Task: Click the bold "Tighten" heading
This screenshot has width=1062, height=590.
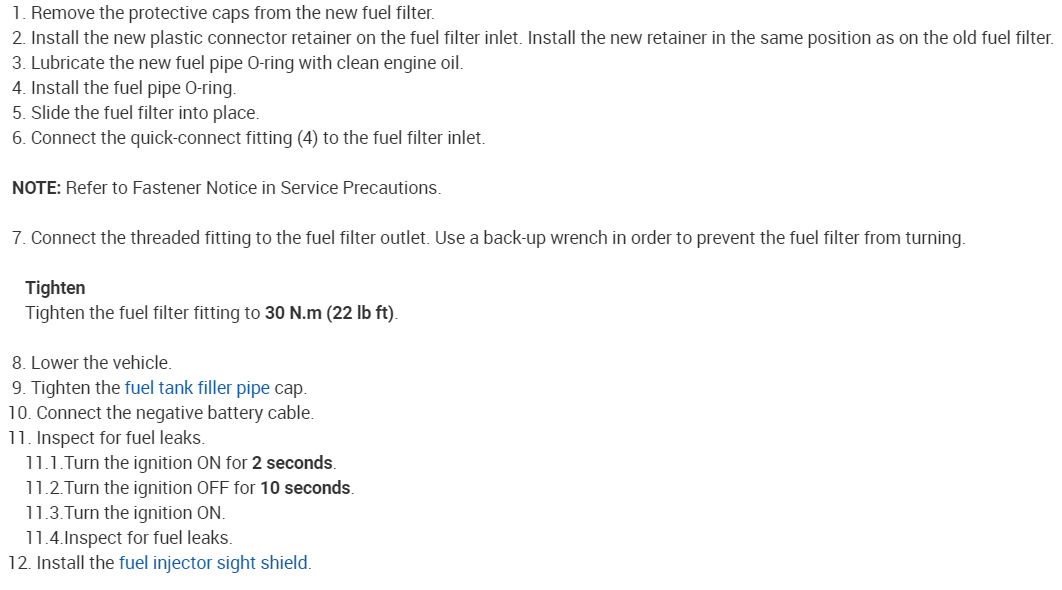Action: coord(55,288)
